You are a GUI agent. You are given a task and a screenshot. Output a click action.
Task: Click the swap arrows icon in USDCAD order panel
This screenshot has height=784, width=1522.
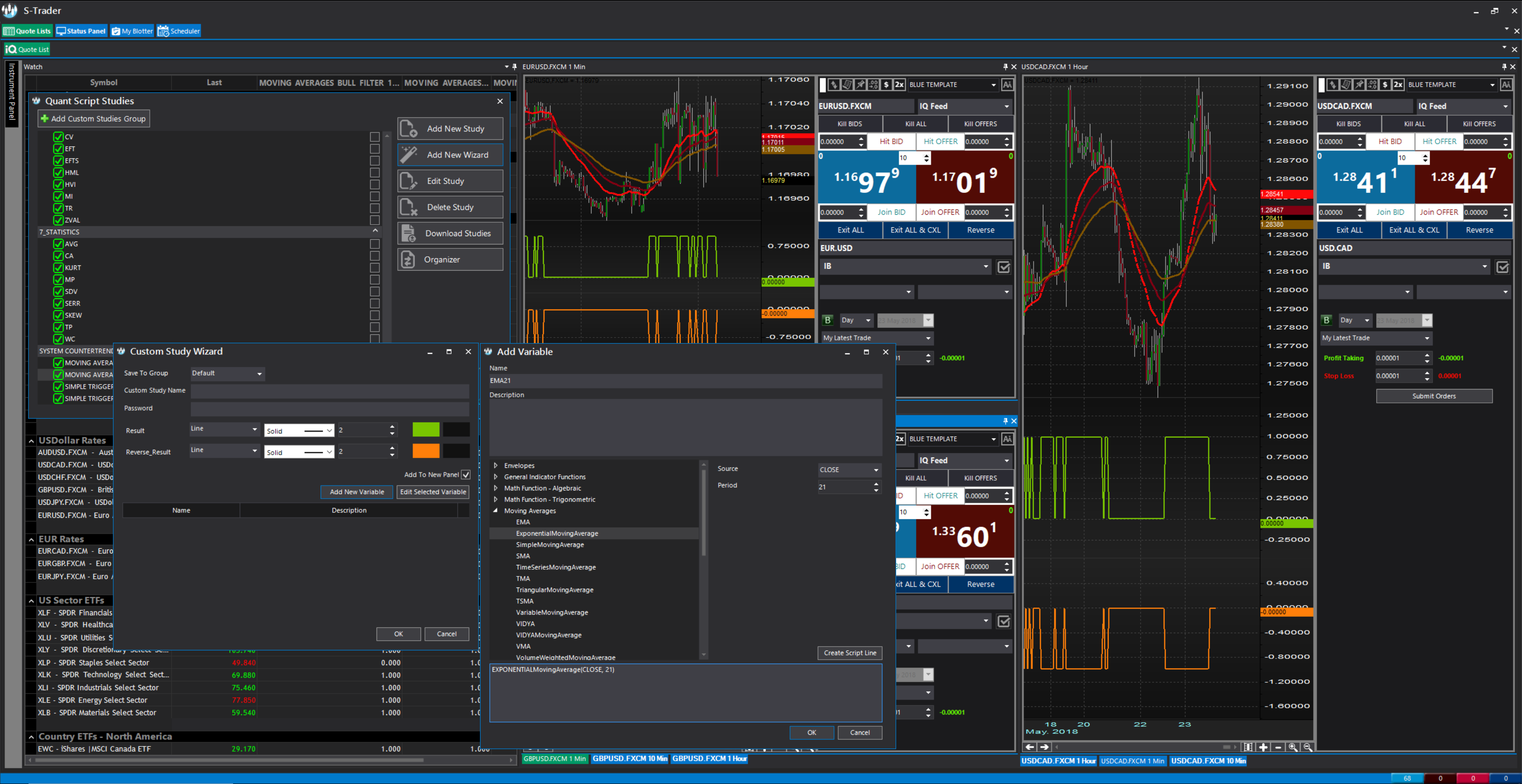pyautogui.click(x=1332, y=85)
